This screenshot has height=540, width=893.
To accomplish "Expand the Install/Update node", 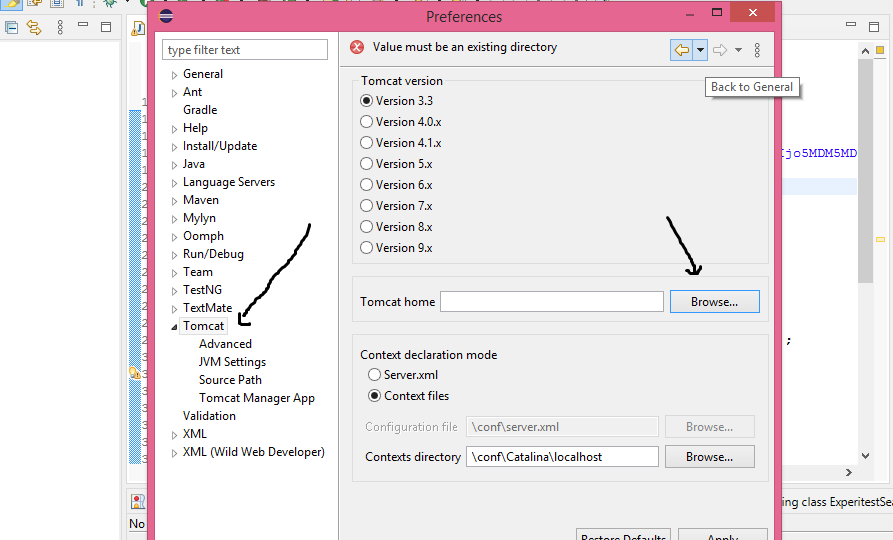I will (x=174, y=147).
